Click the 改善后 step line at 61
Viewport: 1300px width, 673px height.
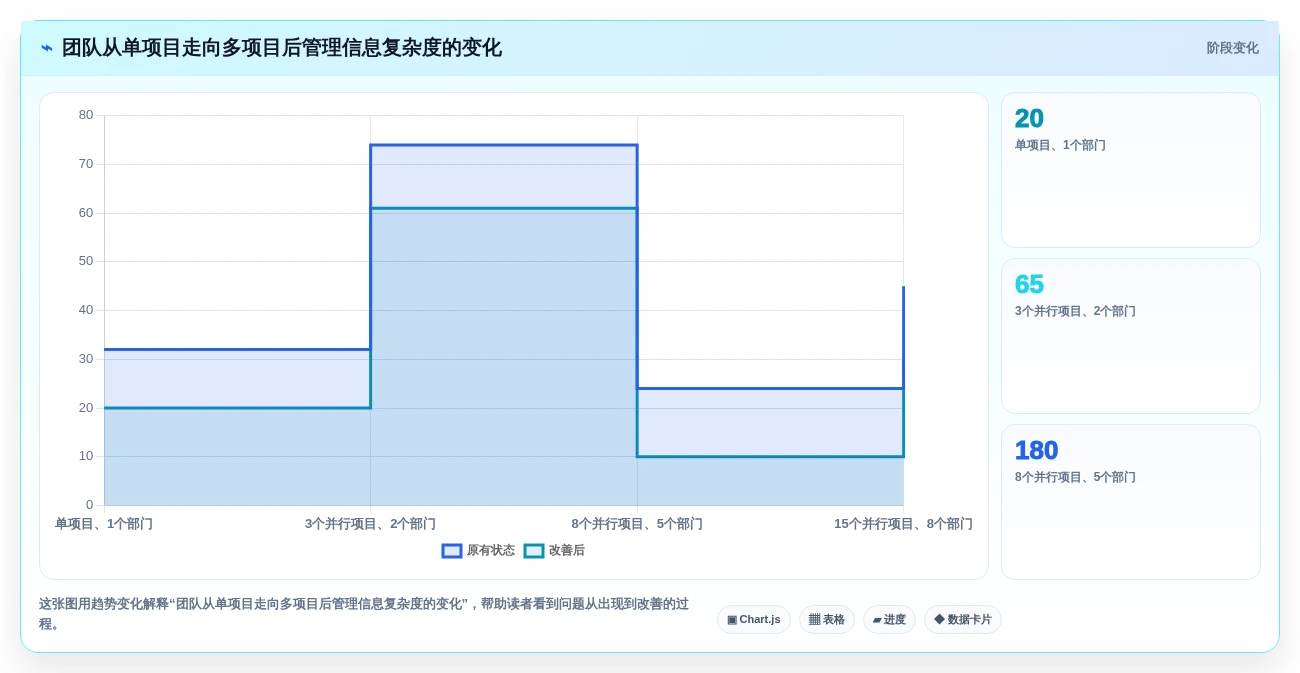pos(504,208)
